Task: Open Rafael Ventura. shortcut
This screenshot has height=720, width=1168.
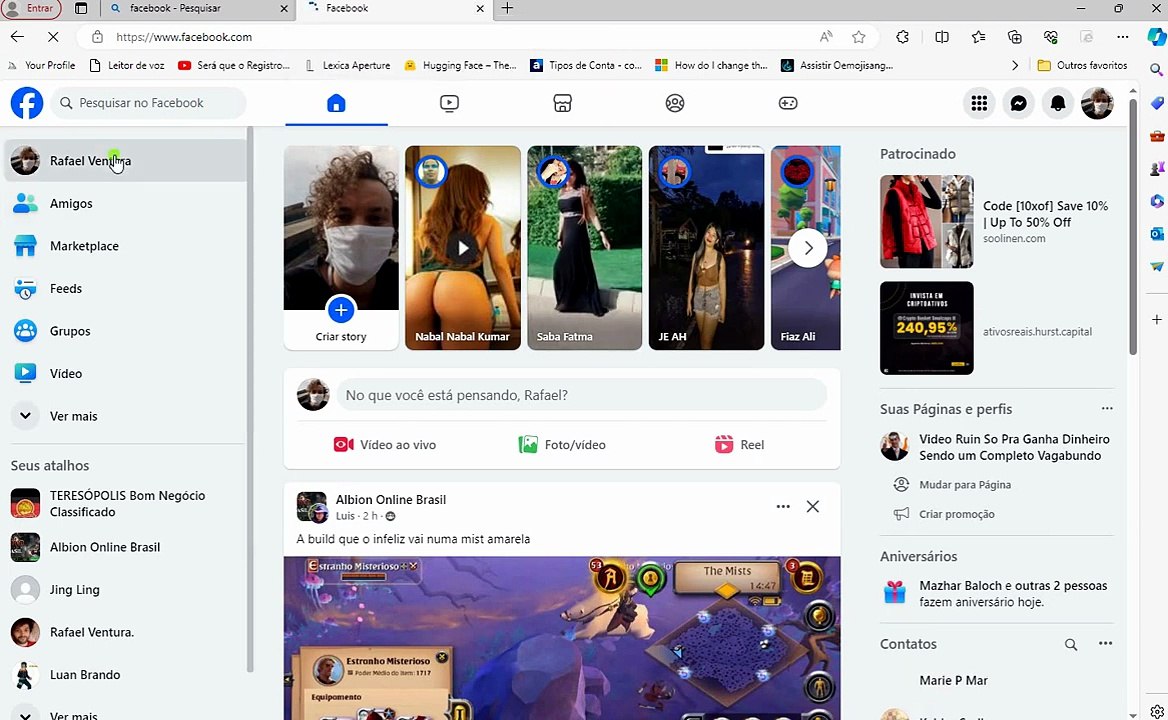Action: pos(125,631)
